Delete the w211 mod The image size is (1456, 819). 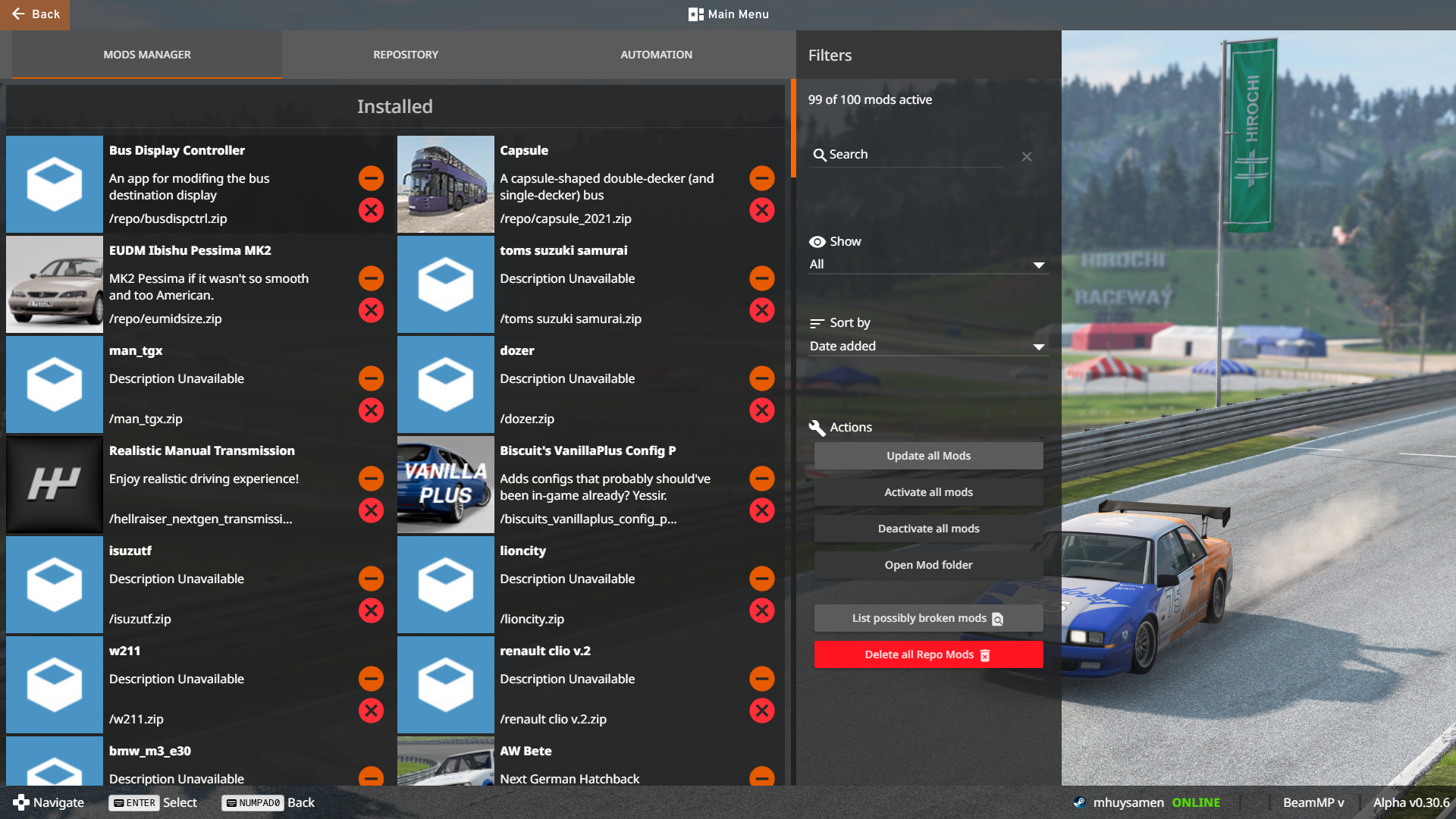371,711
